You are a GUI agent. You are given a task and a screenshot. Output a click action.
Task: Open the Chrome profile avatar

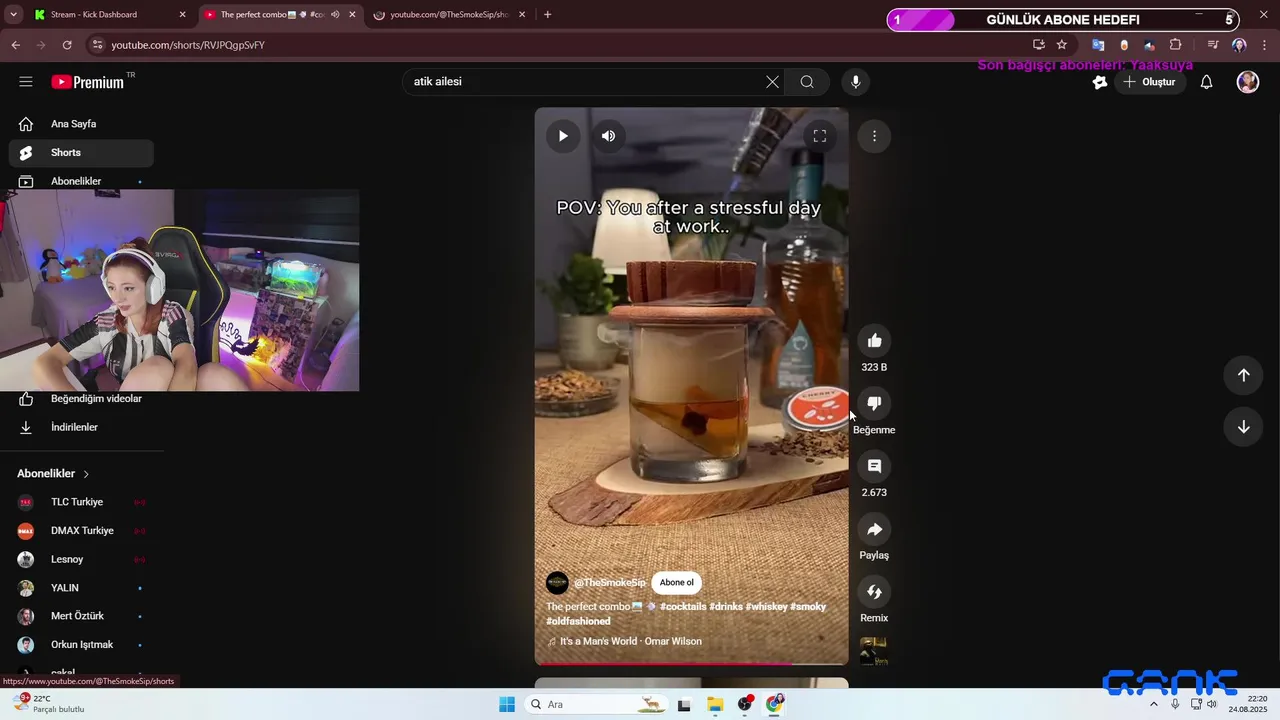[1239, 45]
